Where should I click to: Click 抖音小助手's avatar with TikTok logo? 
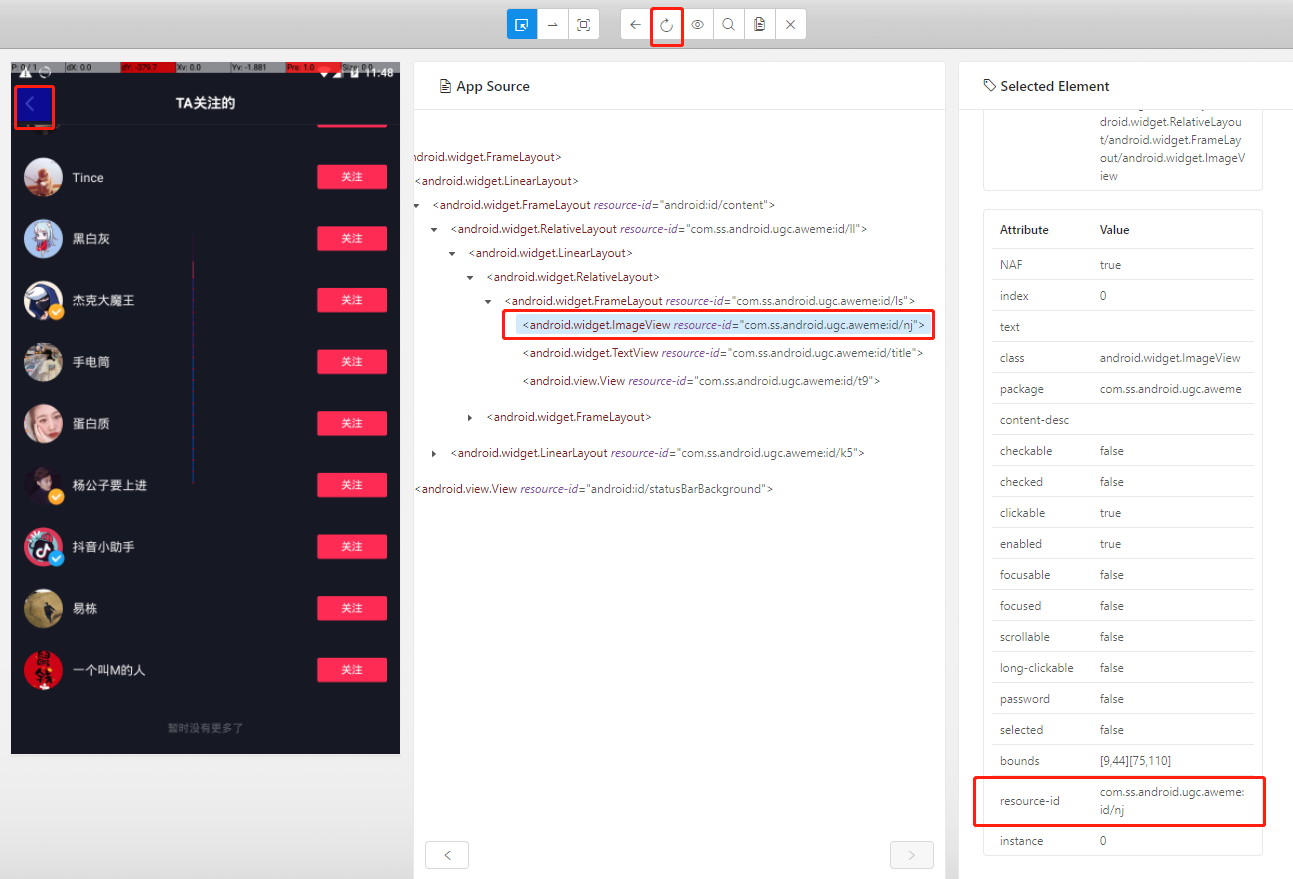click(43, 546)
